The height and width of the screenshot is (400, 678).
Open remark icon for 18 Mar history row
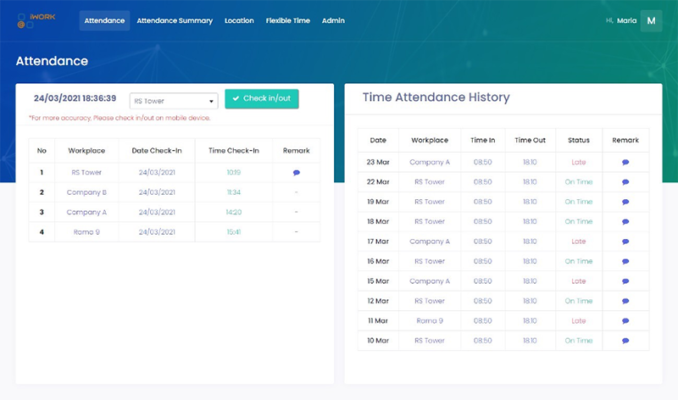click(625, 222)
